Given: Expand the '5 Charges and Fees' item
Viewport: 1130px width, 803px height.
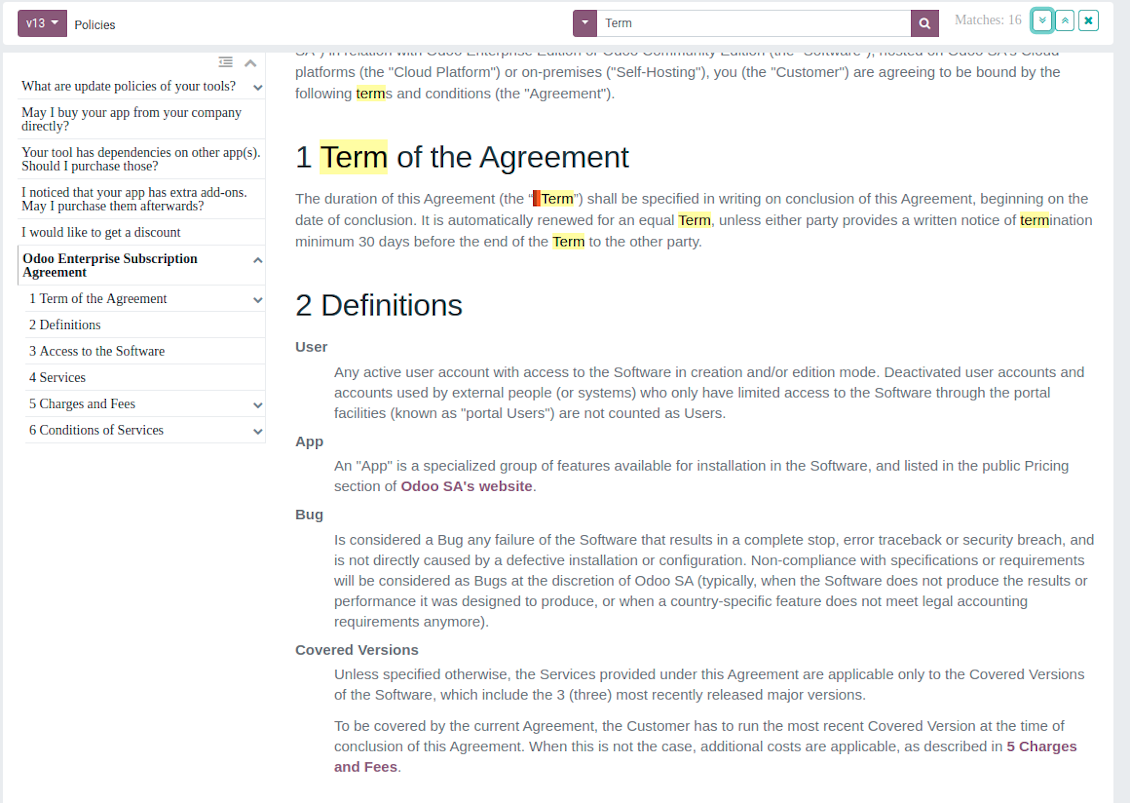Looking at the screenshot, I should pos(257,405).
